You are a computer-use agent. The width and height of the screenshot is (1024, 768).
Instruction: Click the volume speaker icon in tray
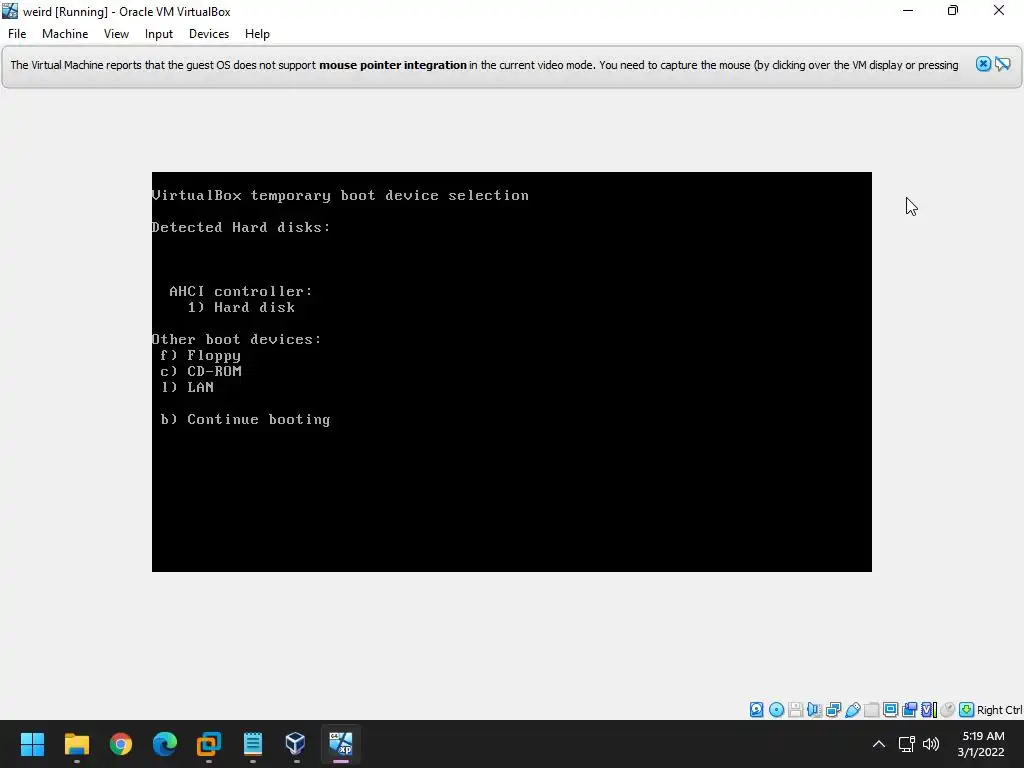click(931, 744)
